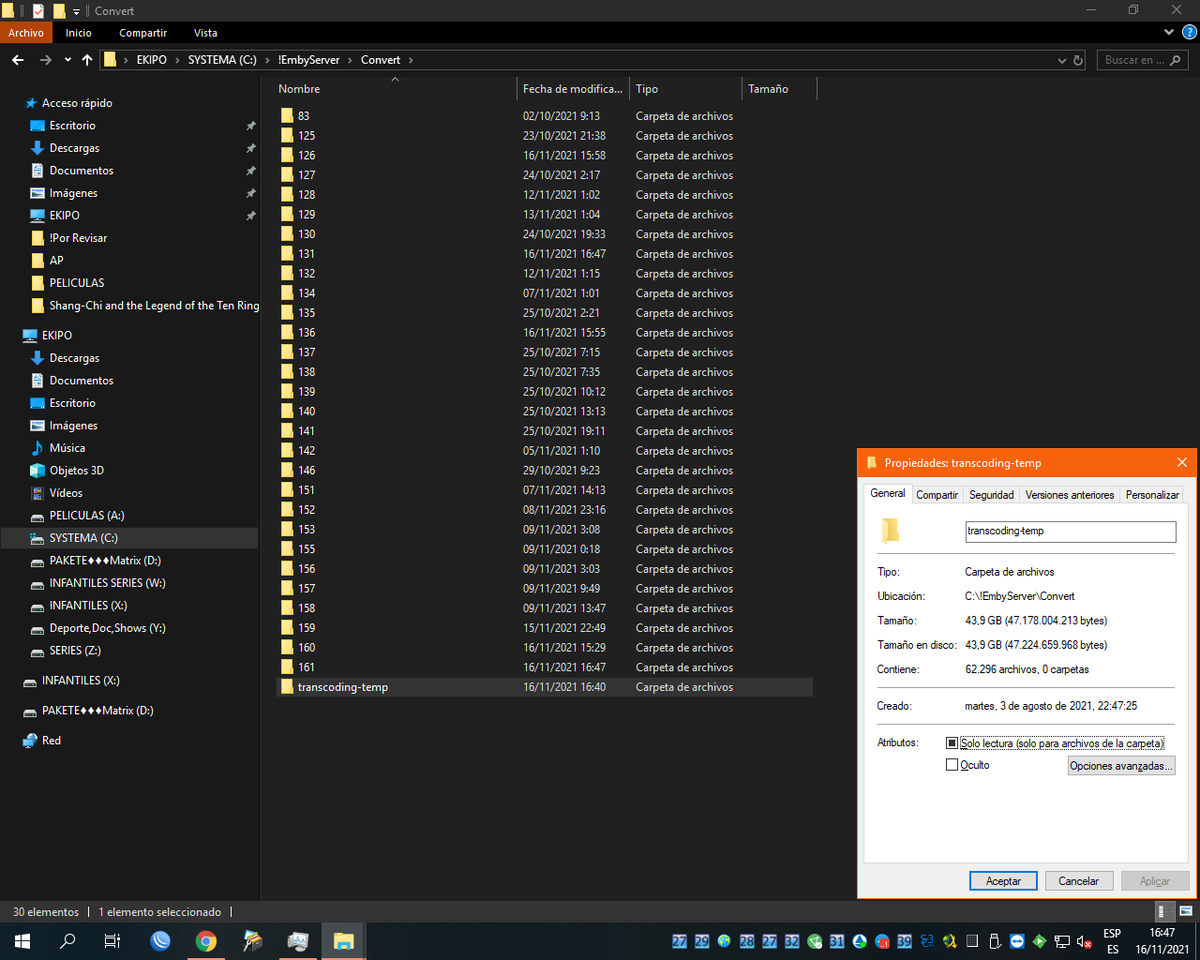Open the address bar history dropdown
The height and width of the screenshot is (960, 1200).
pos(1061,60)
